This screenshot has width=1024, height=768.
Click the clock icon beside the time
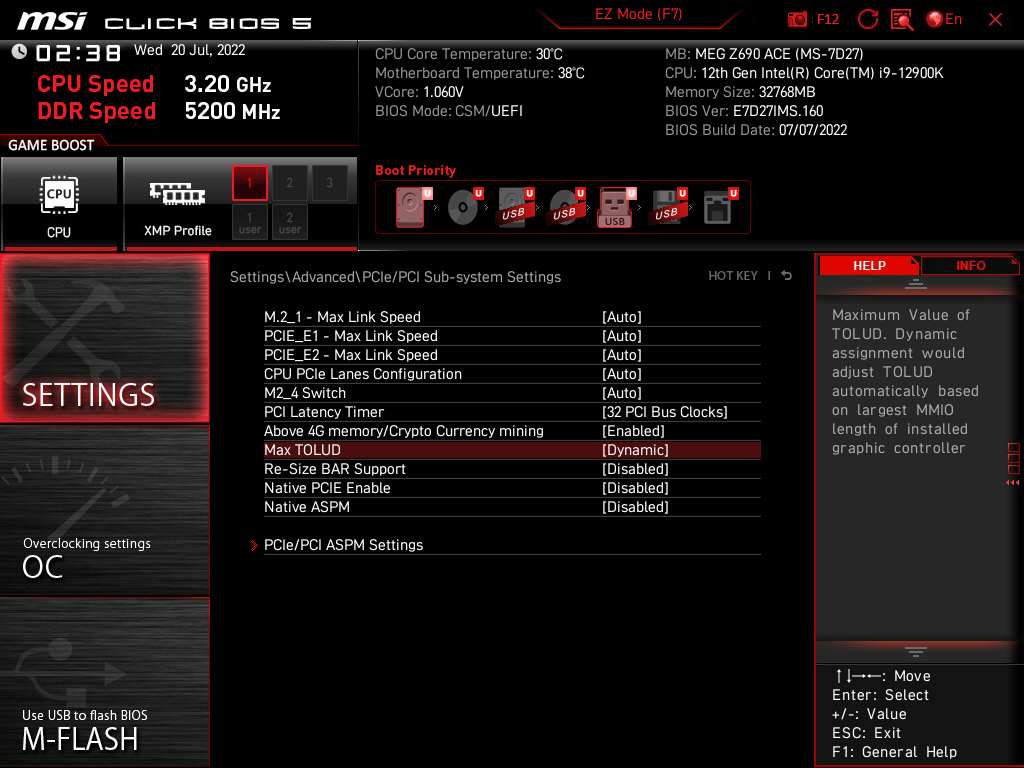(x=20, y=52)
